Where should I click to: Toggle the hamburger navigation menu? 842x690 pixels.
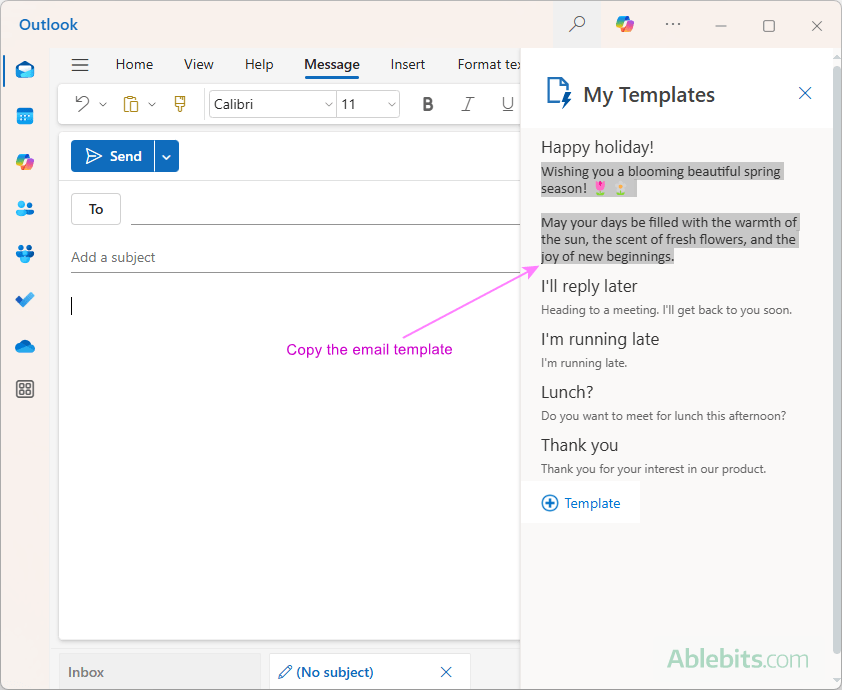[80, 65]
